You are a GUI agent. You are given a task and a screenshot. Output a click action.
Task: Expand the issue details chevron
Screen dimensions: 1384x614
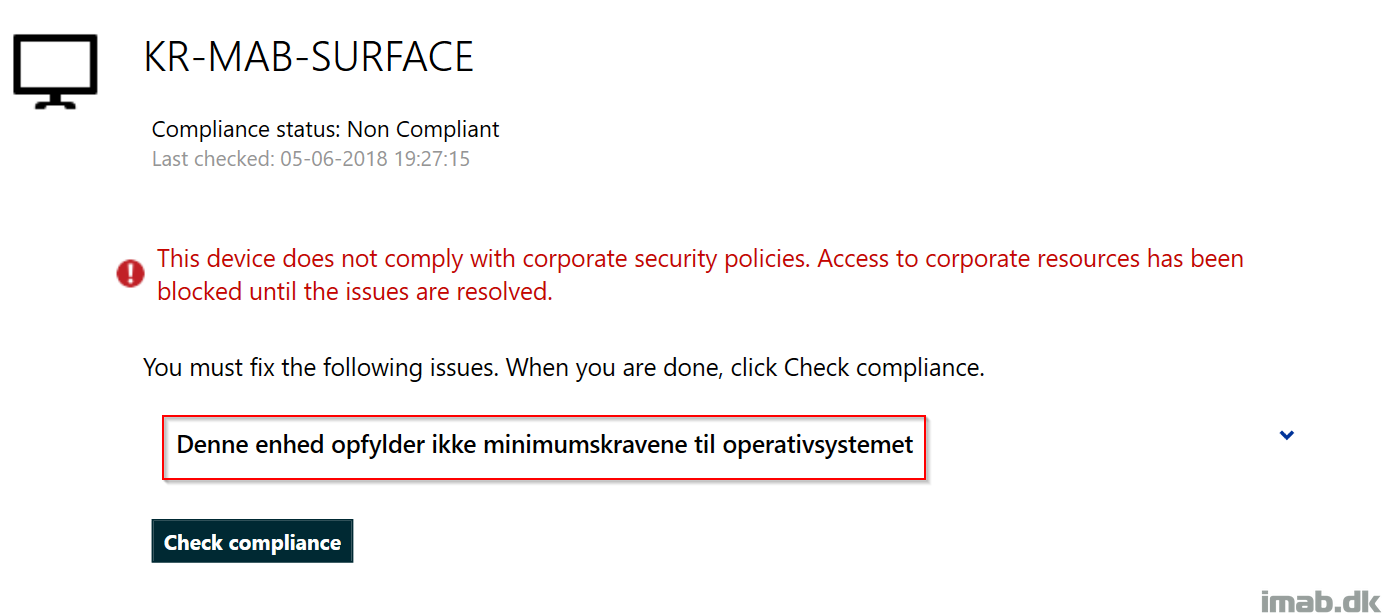tap(1287, 435)
